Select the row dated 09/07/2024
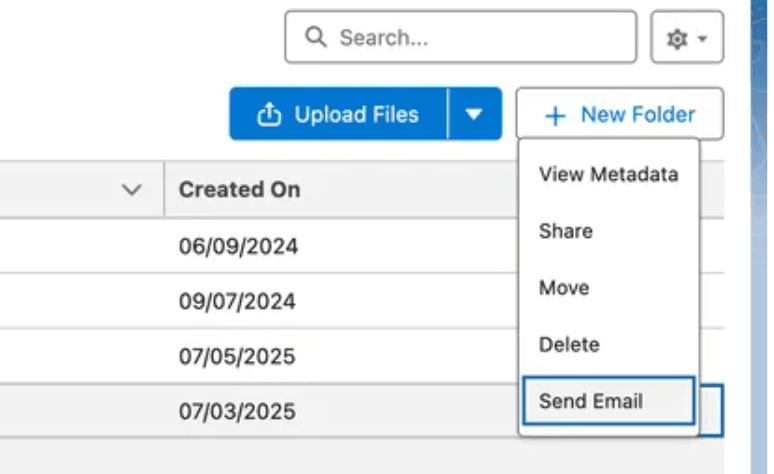This screenshot has width=774, height=474. (x=239, y=301)
